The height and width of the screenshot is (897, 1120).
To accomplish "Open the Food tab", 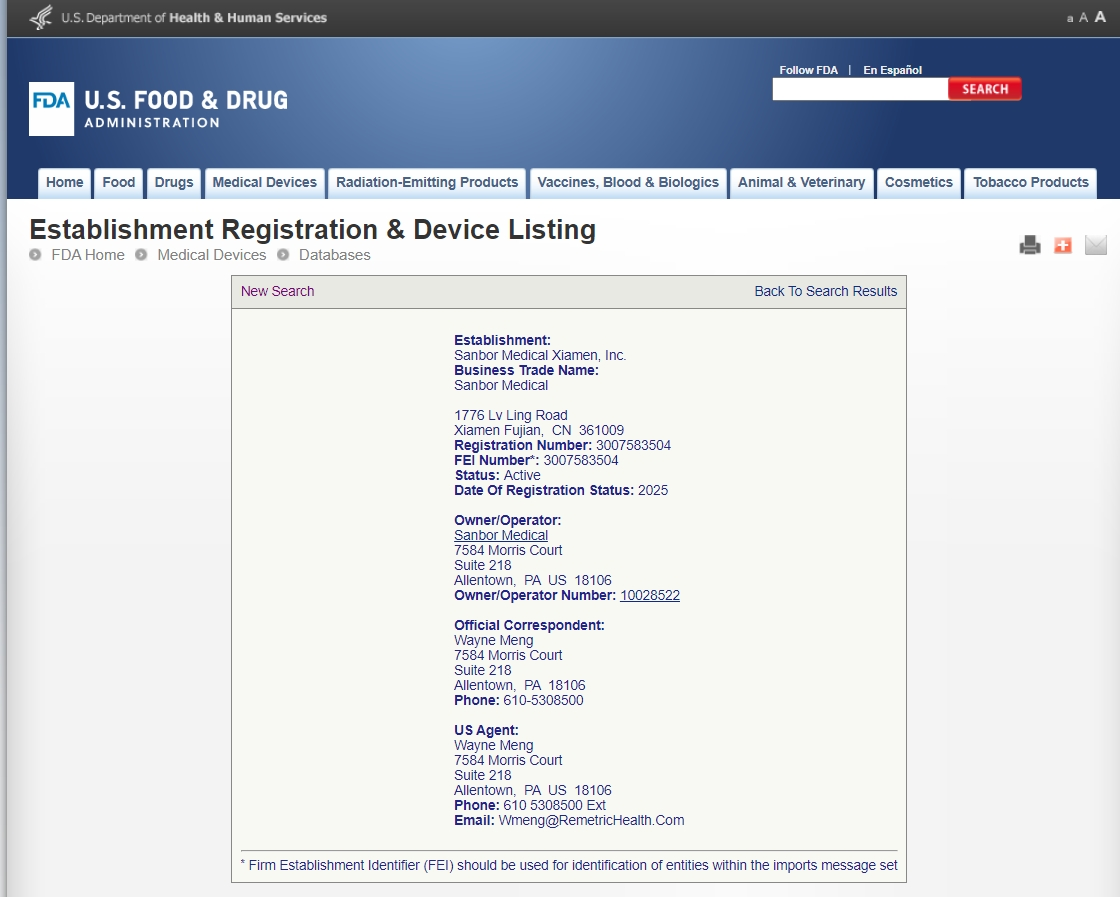I will pyautogui.click(x=119, y=183).
